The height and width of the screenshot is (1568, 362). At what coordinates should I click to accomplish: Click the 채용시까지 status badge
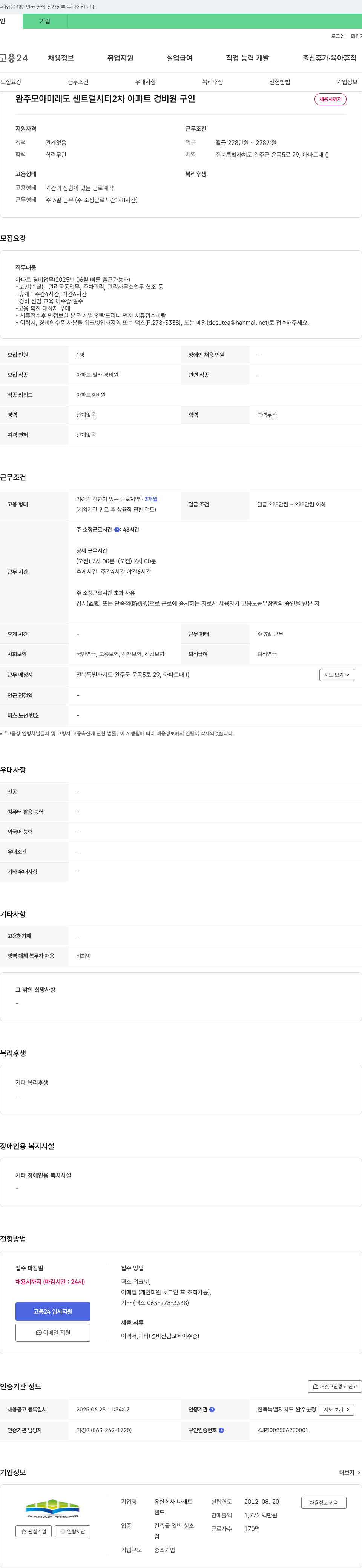[x=330, y=99]
